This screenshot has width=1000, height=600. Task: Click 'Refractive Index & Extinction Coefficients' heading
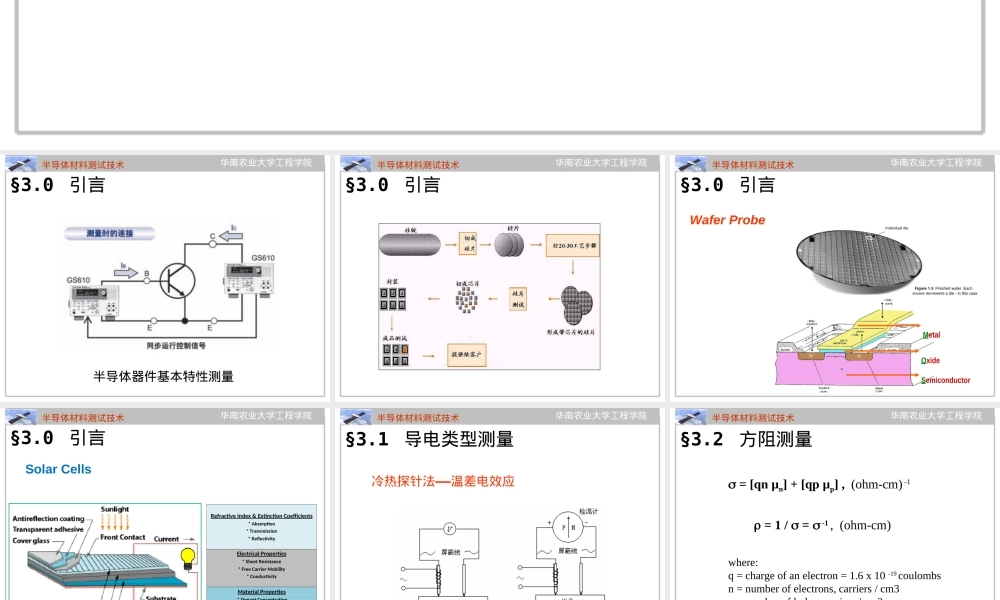coord(261,516)
